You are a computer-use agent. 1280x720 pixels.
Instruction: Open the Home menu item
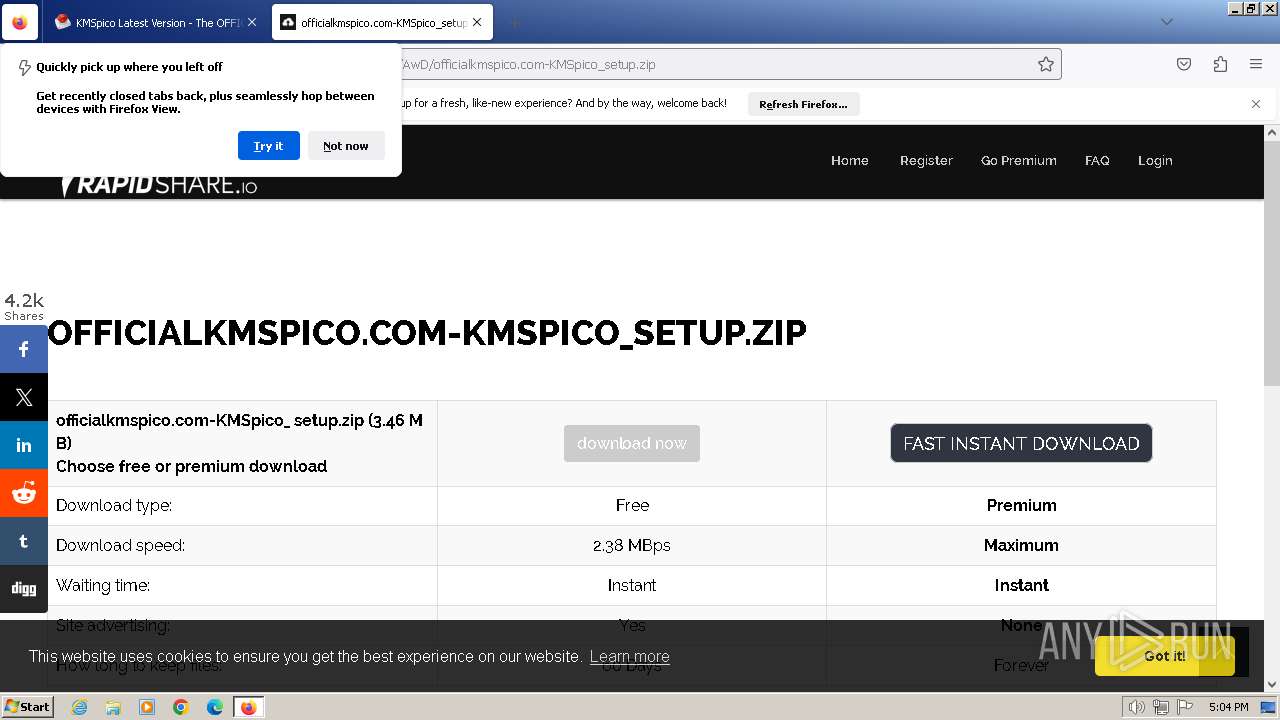coord(850,160)
